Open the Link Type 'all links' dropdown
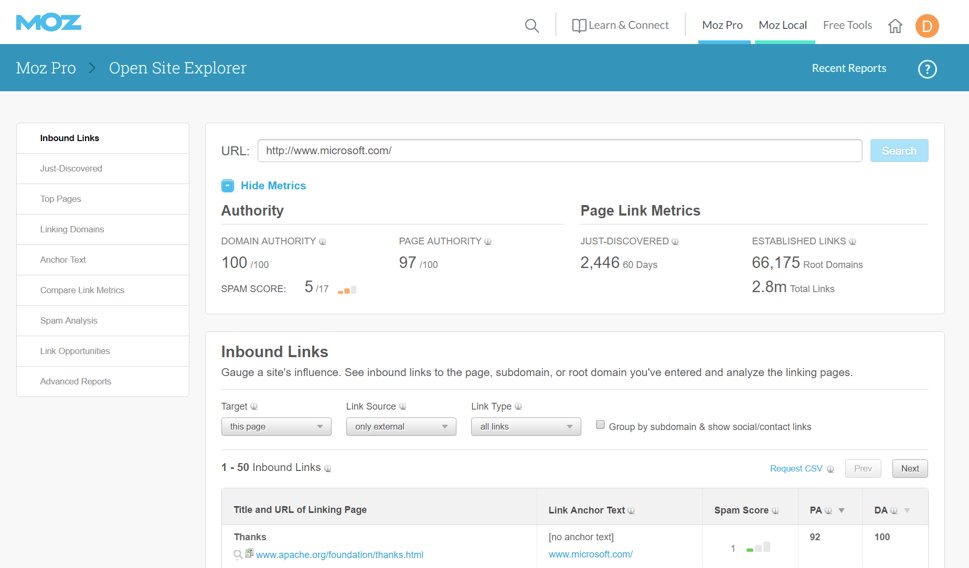 526,426
